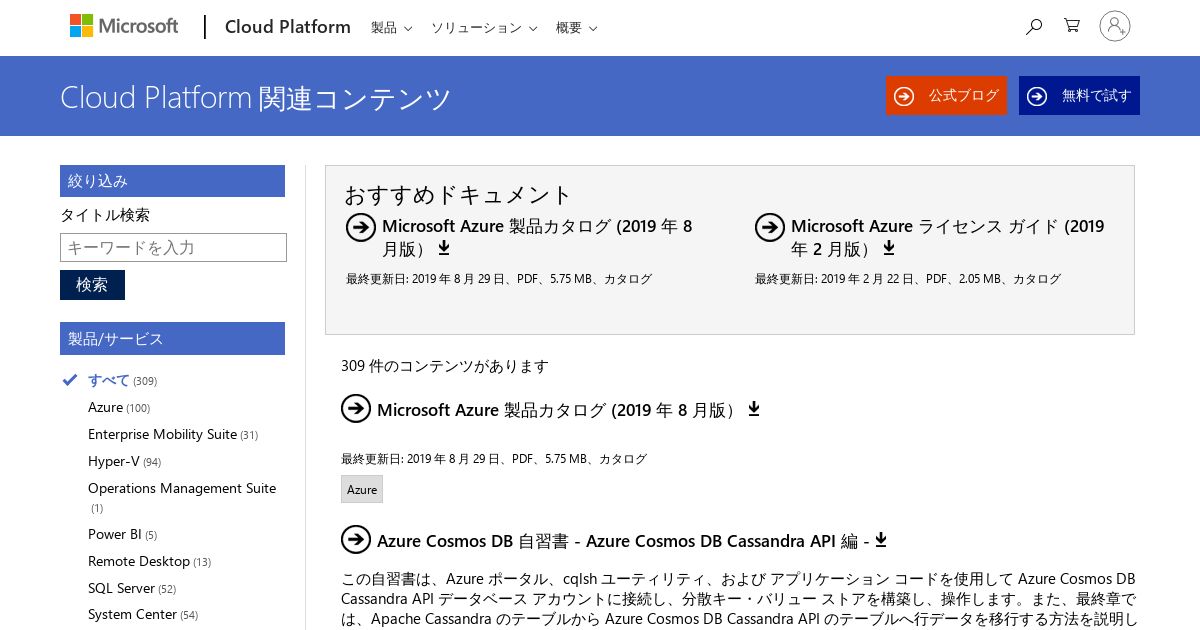Expand the 製品 menu
The height and width of the screenshot is (630, 1200).
tap(391, 28)
